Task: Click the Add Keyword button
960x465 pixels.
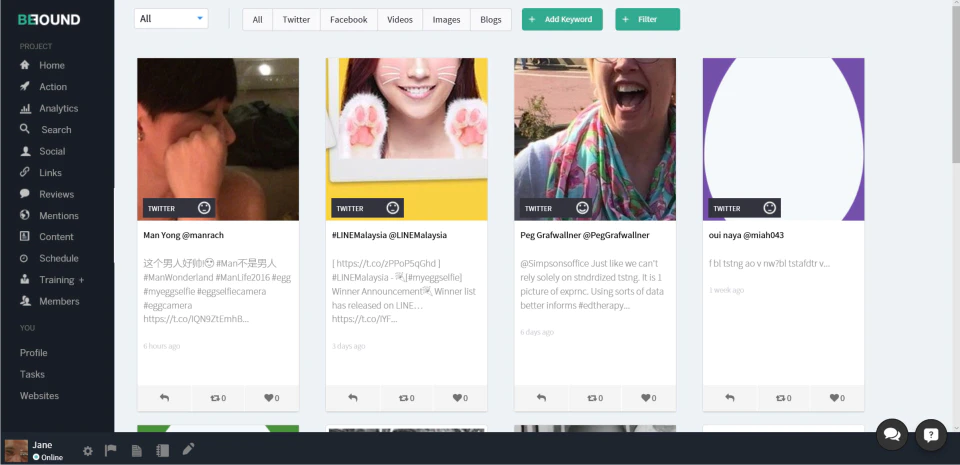Action: (x=562, y=20)
